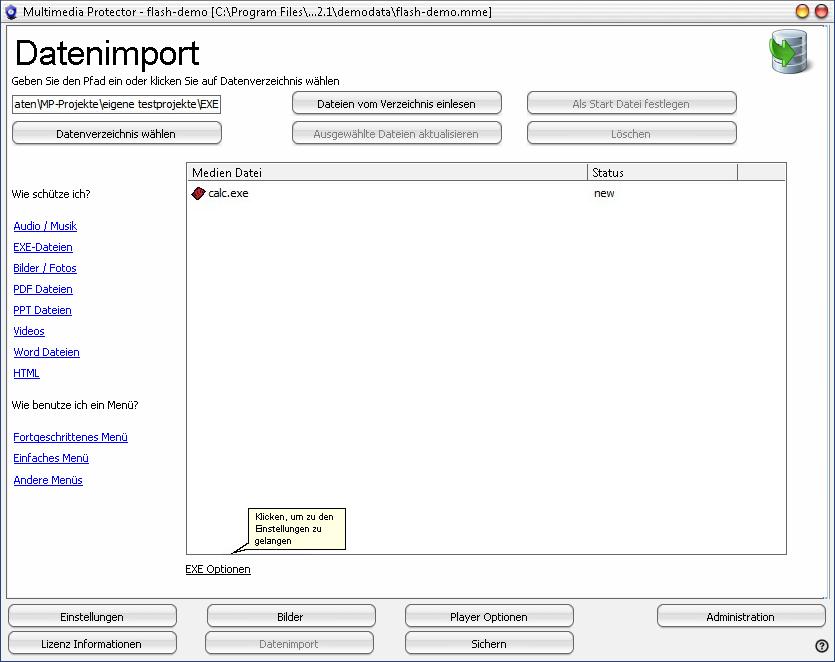Click the database import icon in header
Screen dimensions: 835x662
pos(790,53)
